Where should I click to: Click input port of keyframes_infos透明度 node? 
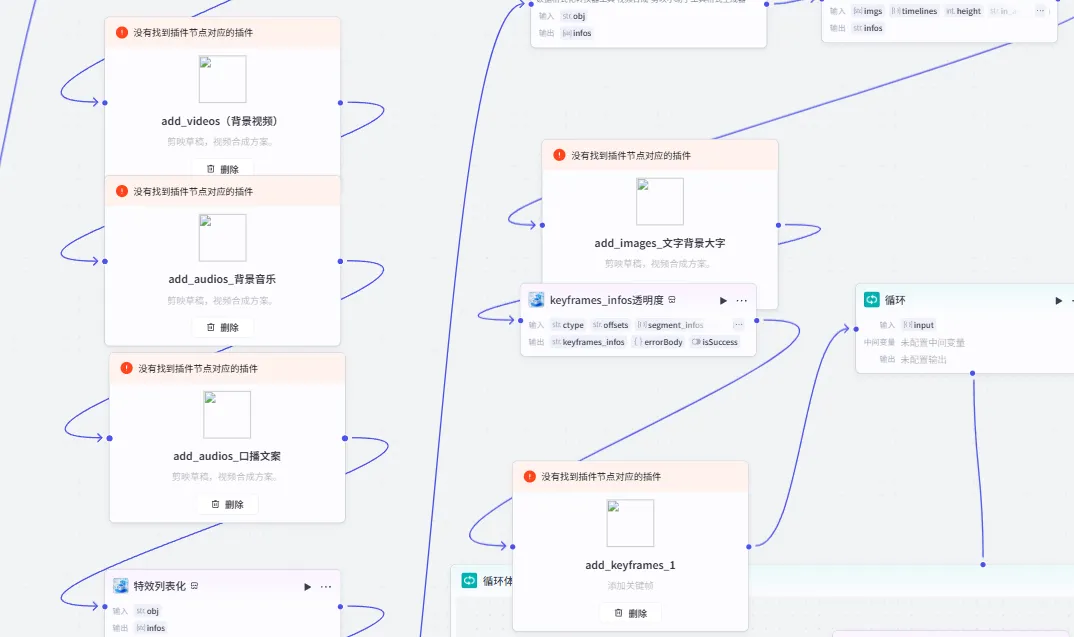[x=521, y=320]
